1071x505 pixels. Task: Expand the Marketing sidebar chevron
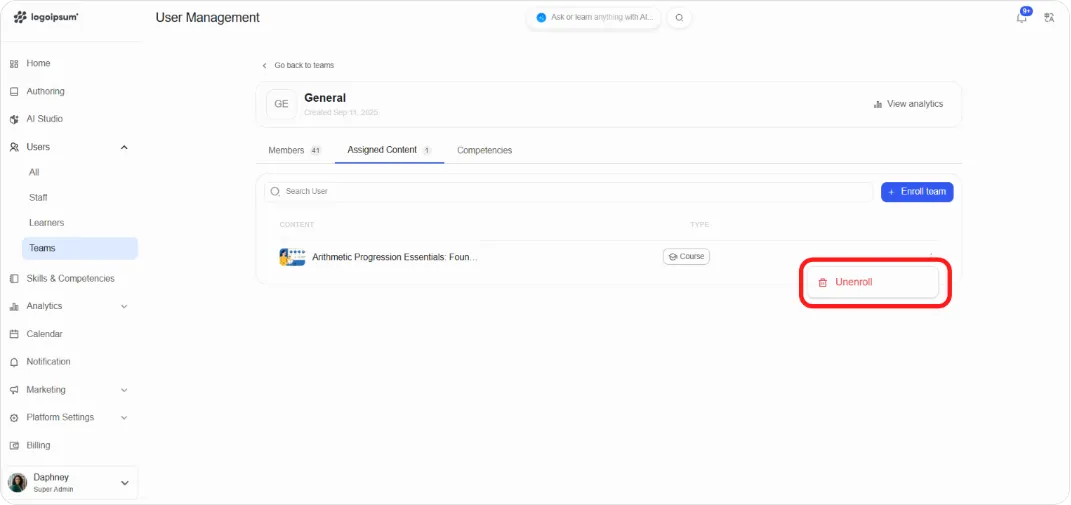pos(124,390)
